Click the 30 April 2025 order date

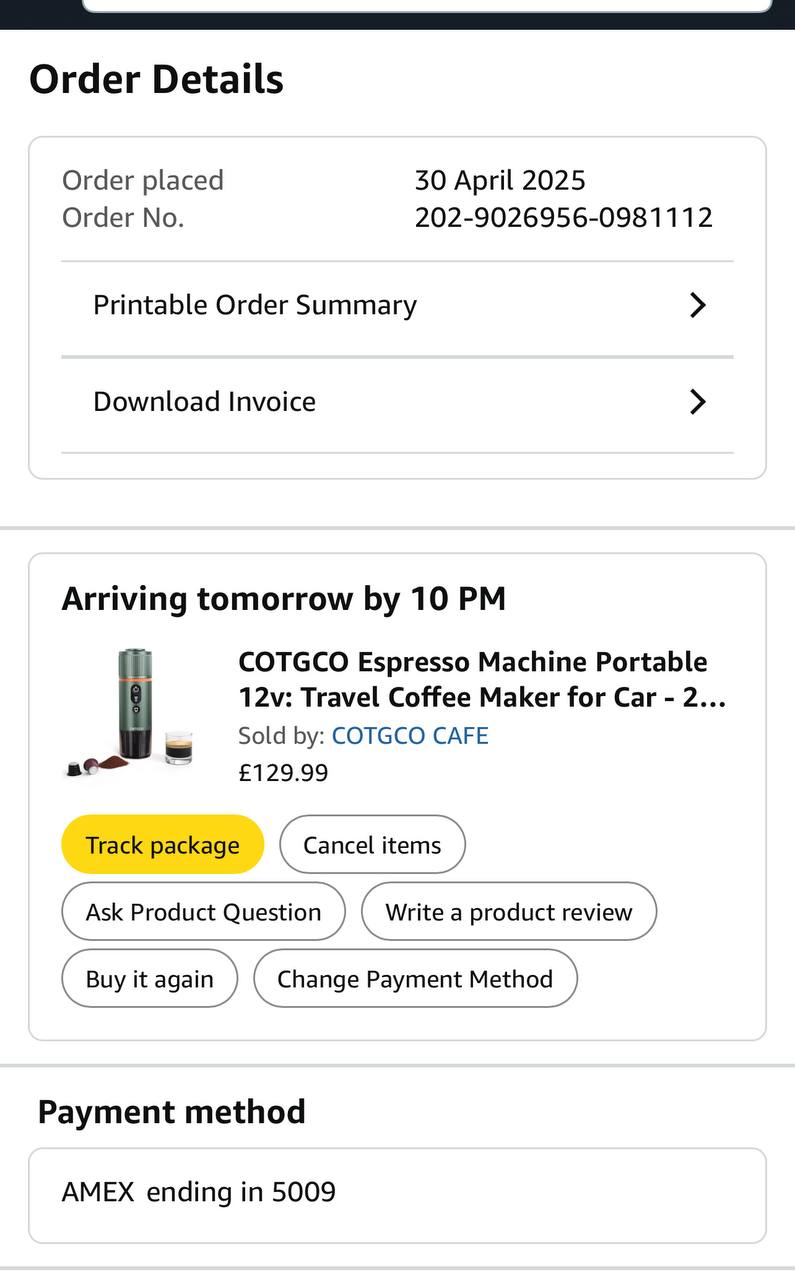pos(500,180)
